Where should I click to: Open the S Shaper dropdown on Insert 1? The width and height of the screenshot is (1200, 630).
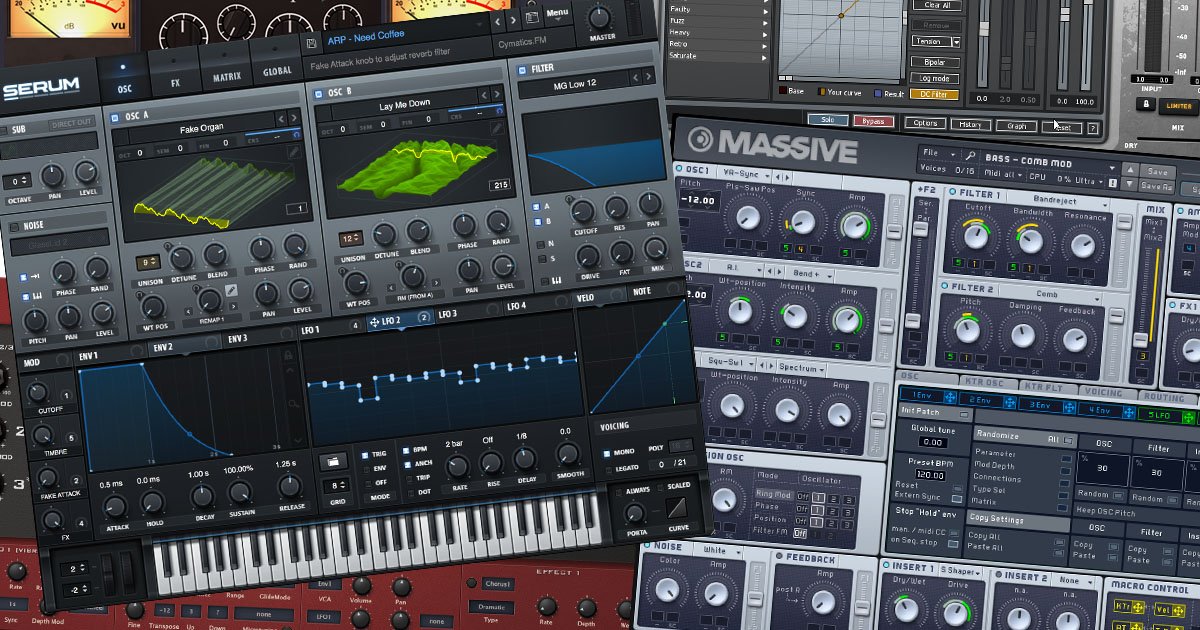tap(959, 571)
